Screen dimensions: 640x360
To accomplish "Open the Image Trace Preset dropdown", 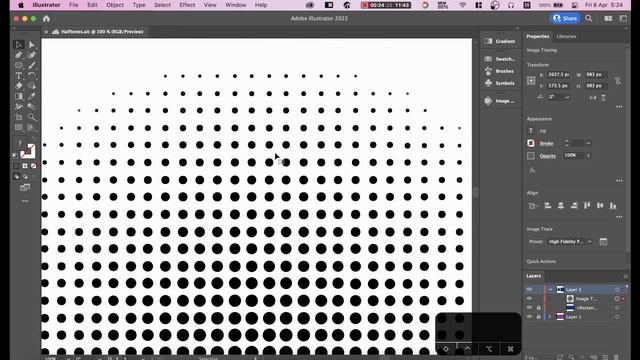I will [x=570, y=242].
